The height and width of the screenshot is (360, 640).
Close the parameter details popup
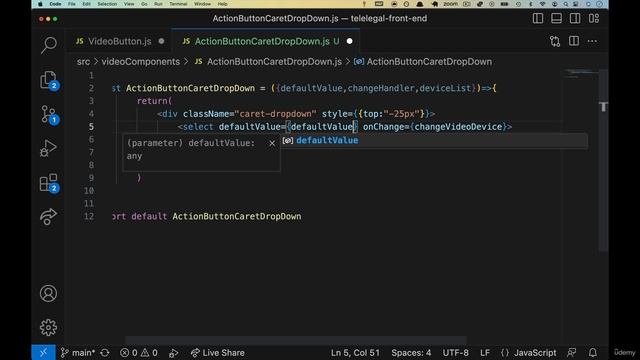[x=272, y=143]
